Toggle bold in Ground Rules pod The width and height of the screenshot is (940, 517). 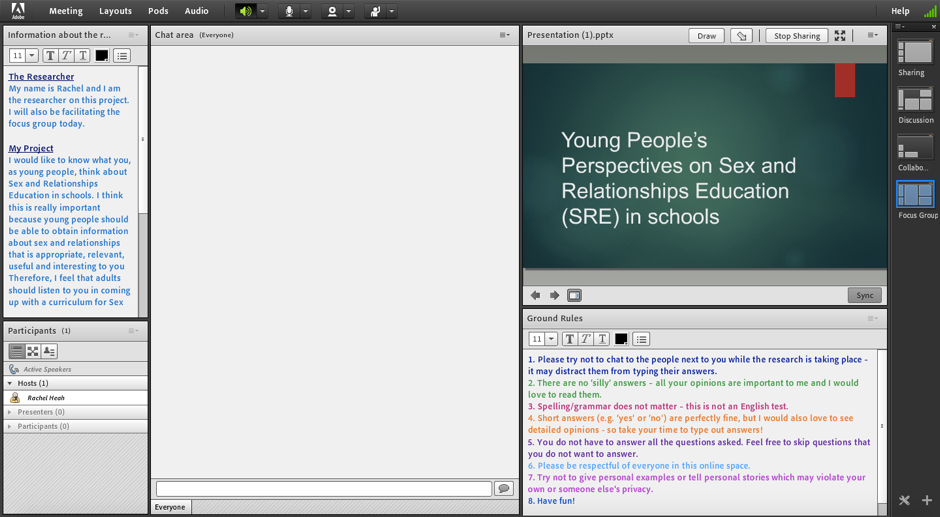(570, 339)
